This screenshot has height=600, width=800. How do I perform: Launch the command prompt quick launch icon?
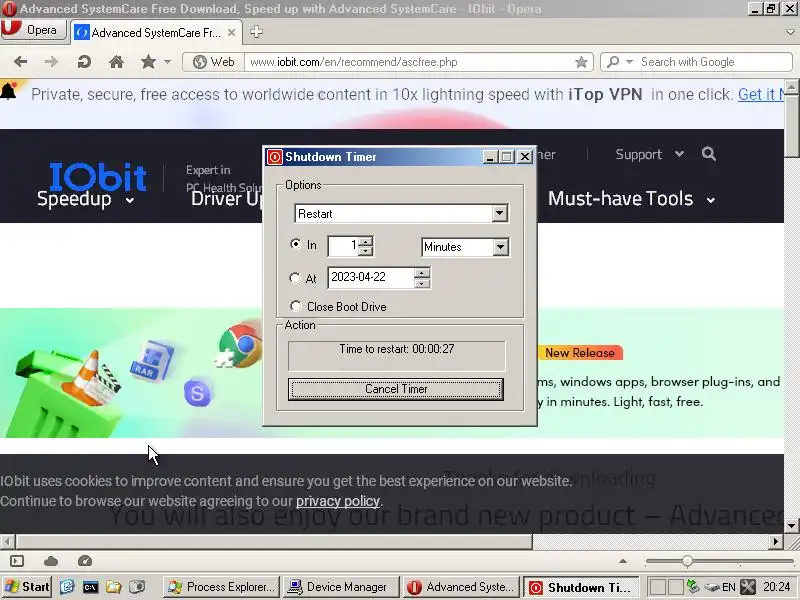(90, 587)
